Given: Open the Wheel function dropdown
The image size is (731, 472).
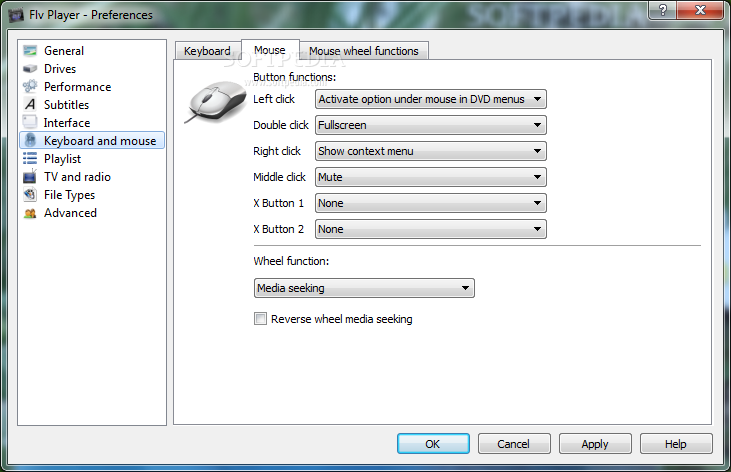Looking at the screenshot, I should 364,288.
